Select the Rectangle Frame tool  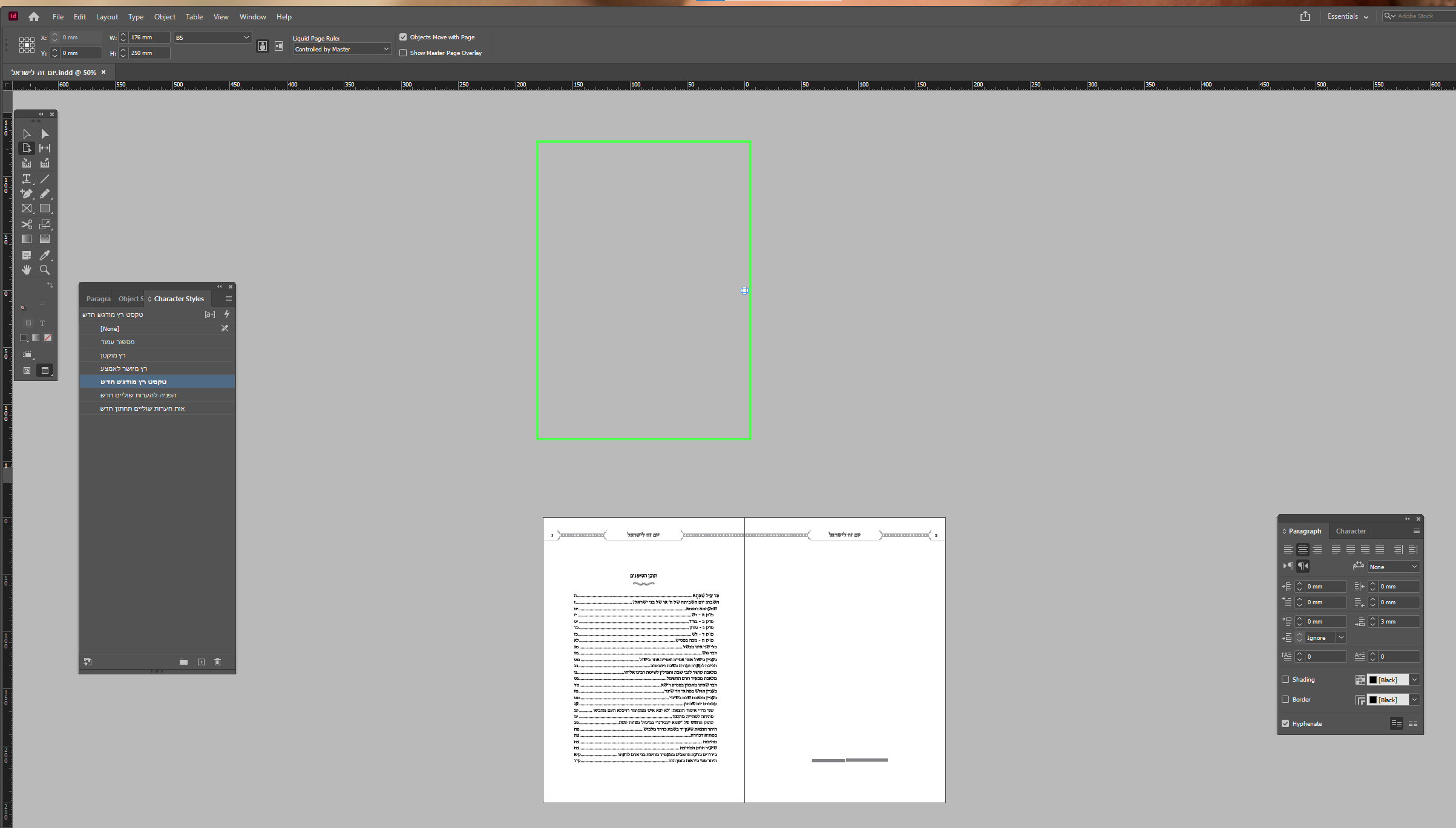coord(27,209)
